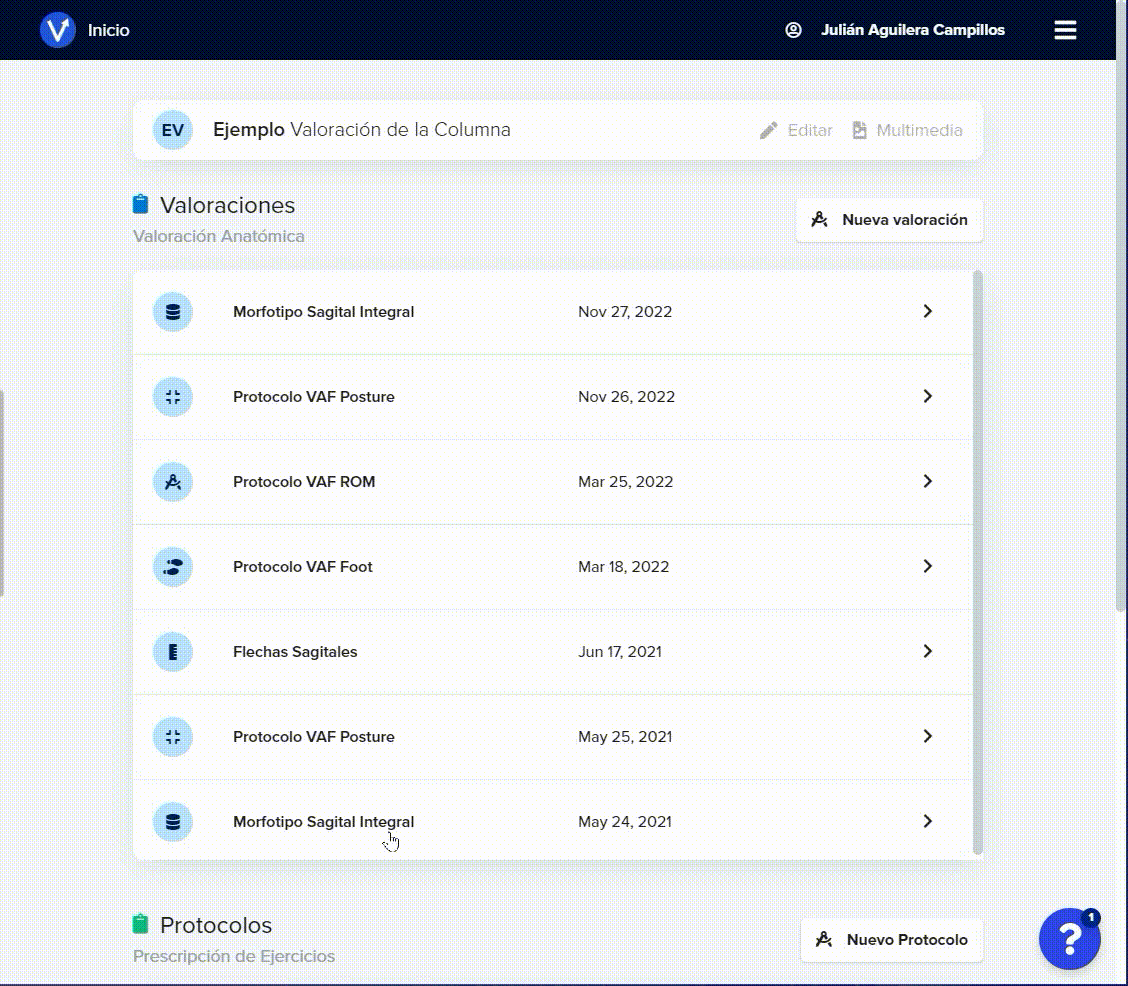Expand the Protocolo VAF ROM chevron
Image resolution: width=1128 pixels, height=986 pixels.
coord(927,481)
